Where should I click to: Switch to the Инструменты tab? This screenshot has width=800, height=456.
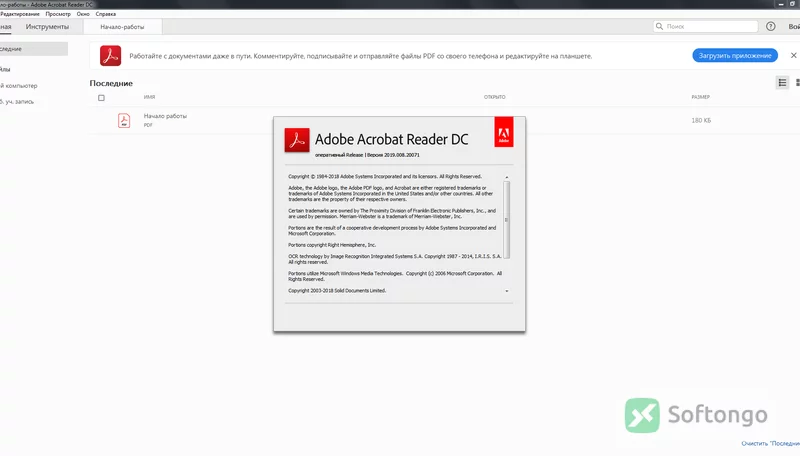click(x=47, y=27)
